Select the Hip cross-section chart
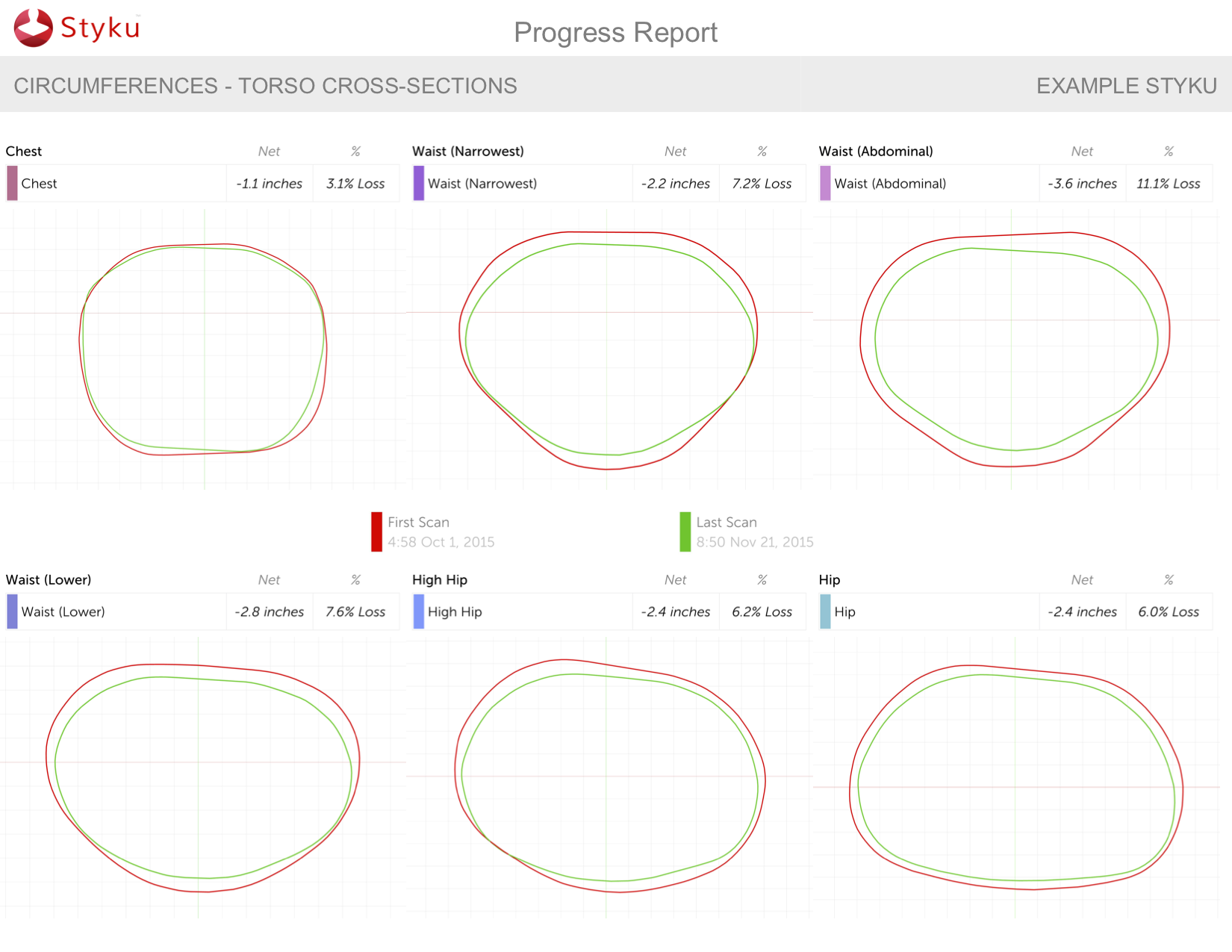1232x952 pixels. (1015, 777)
